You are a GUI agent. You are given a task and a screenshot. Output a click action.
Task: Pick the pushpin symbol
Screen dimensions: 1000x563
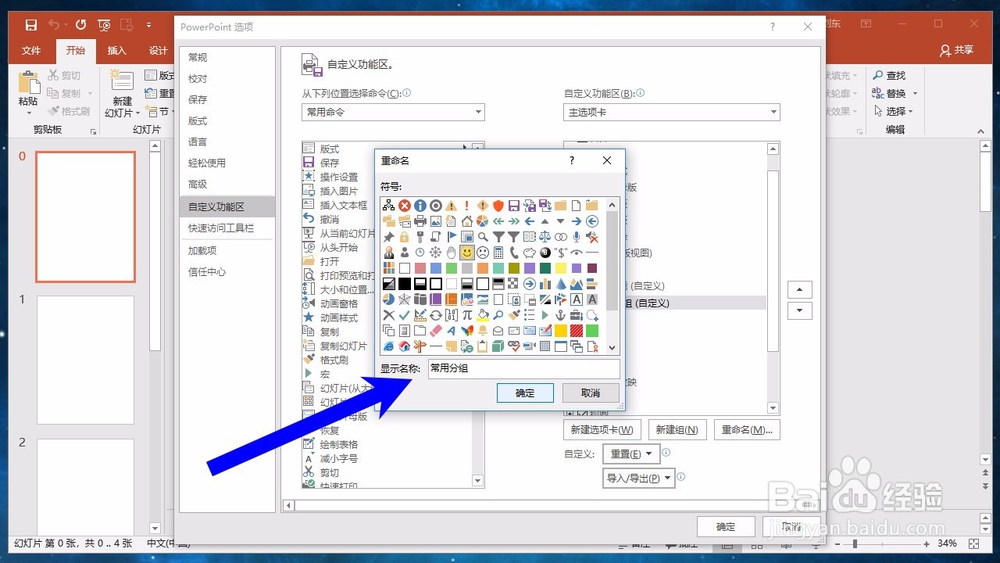[389, 237]
